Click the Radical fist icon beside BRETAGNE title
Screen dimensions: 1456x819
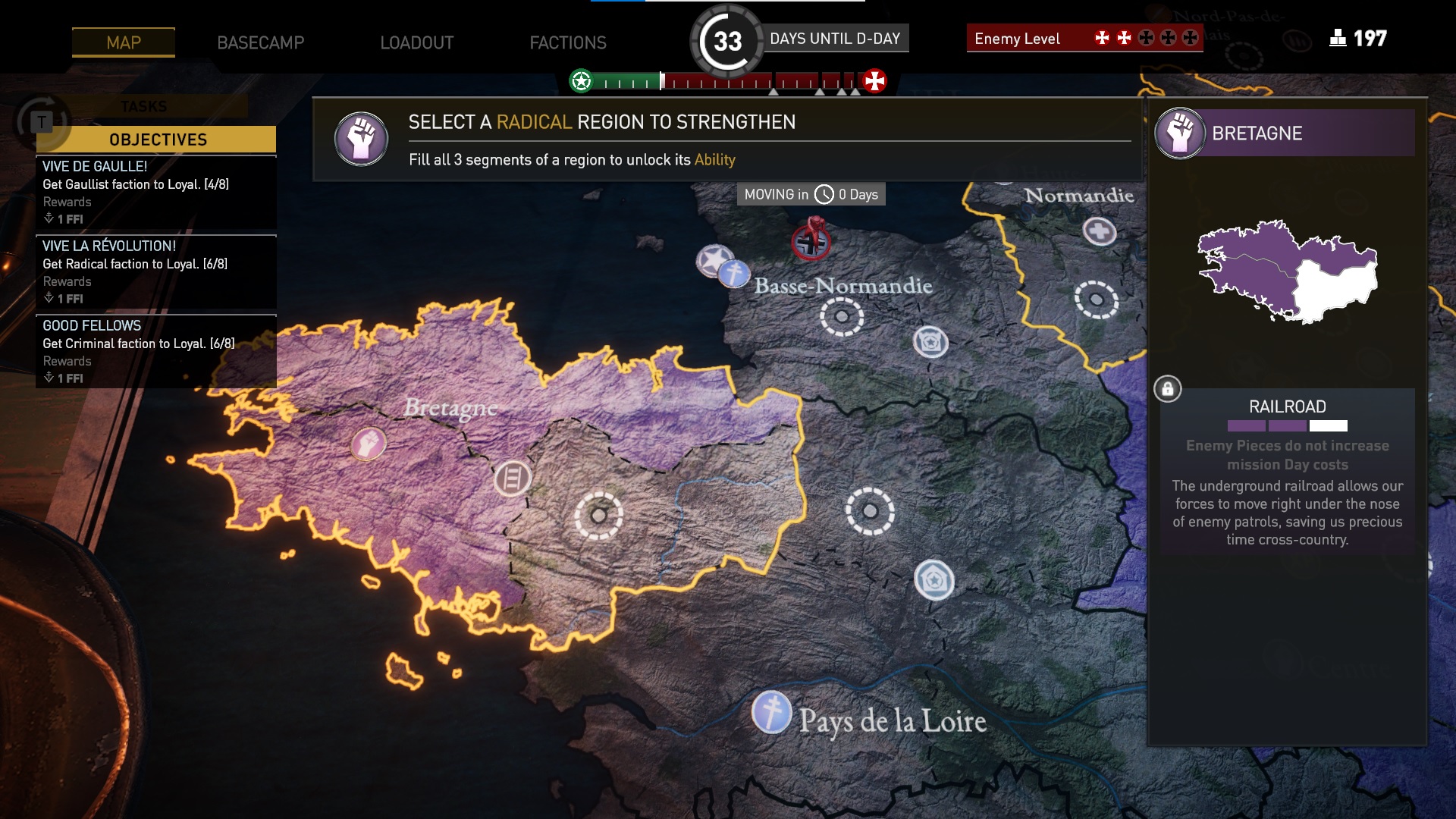(1180, 133)
